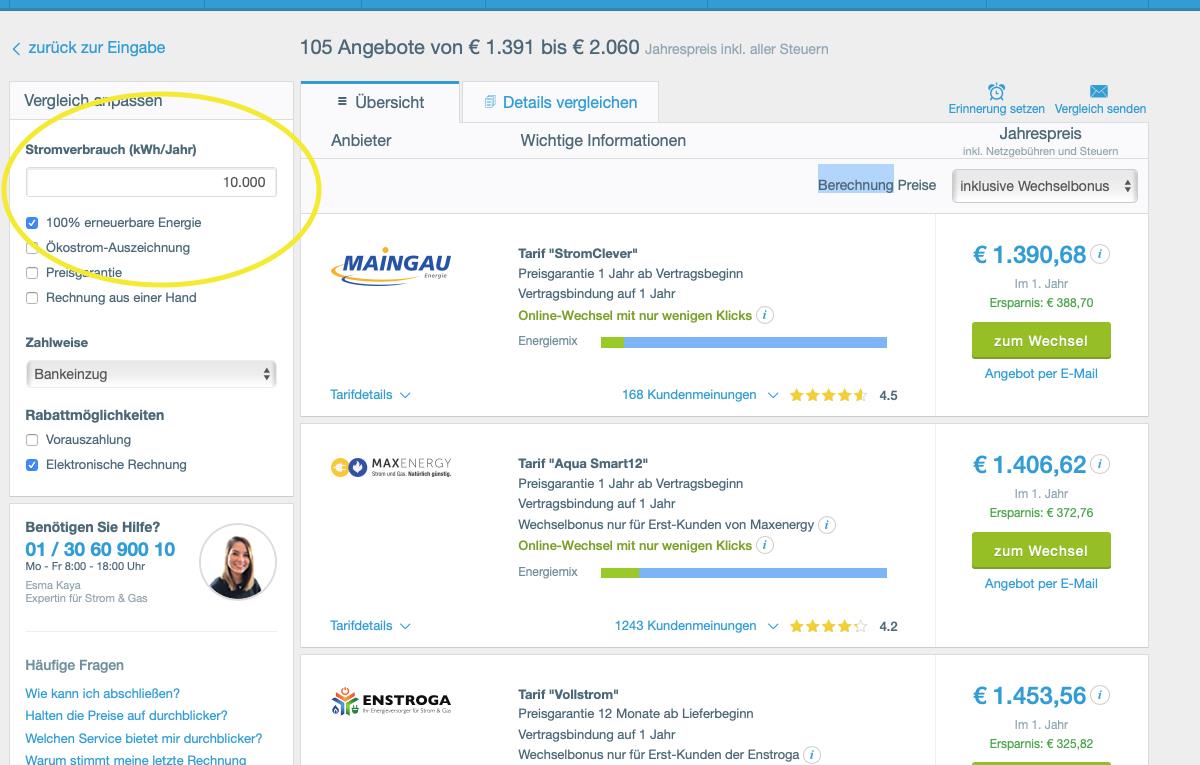Click the highlighted word Berechnung
The width and height of the screenshot is (1200, 765).
(x=856, y=185)
